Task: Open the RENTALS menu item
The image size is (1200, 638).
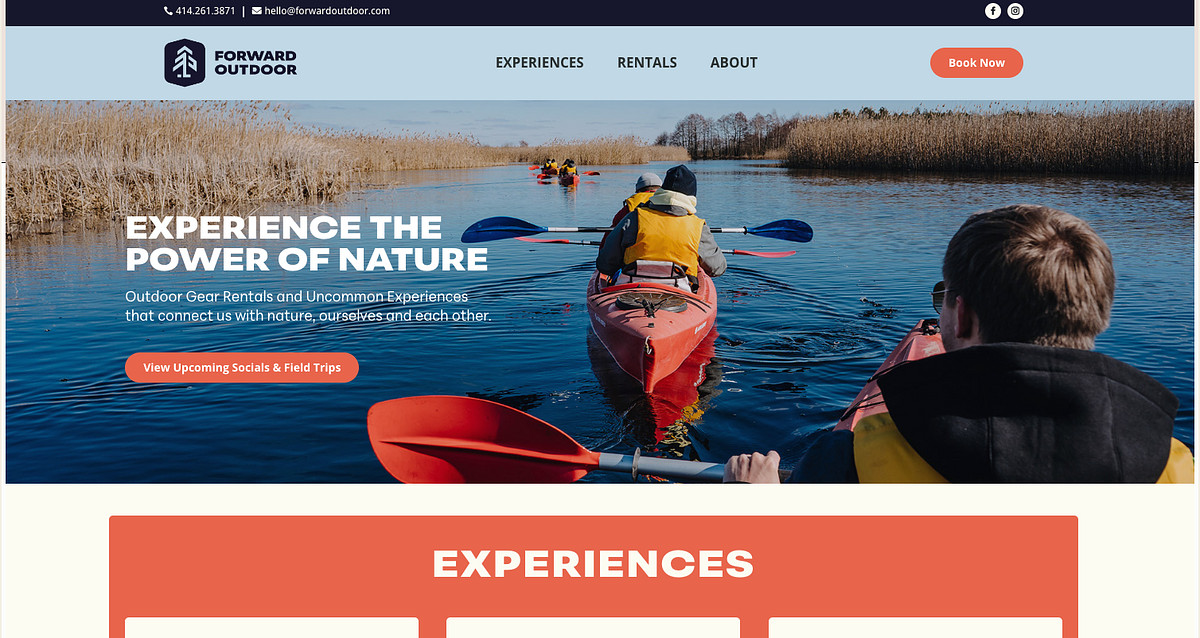Action: (x=647, y=63)
